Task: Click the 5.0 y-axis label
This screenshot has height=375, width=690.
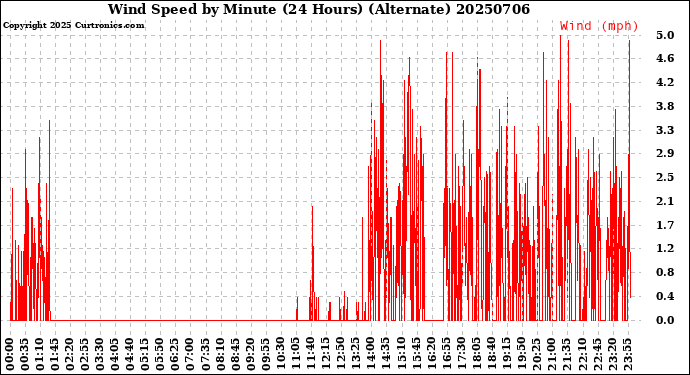Action: [x=665, y=35]
